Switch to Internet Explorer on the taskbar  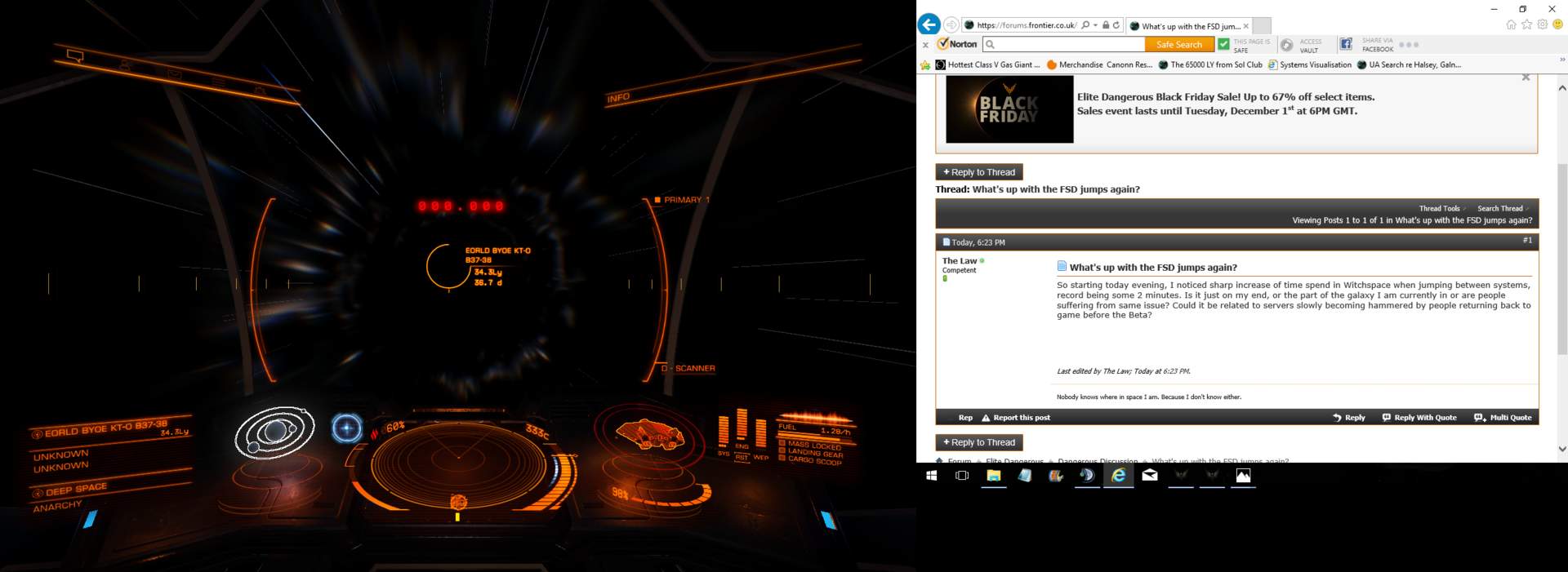[1119, 476]
